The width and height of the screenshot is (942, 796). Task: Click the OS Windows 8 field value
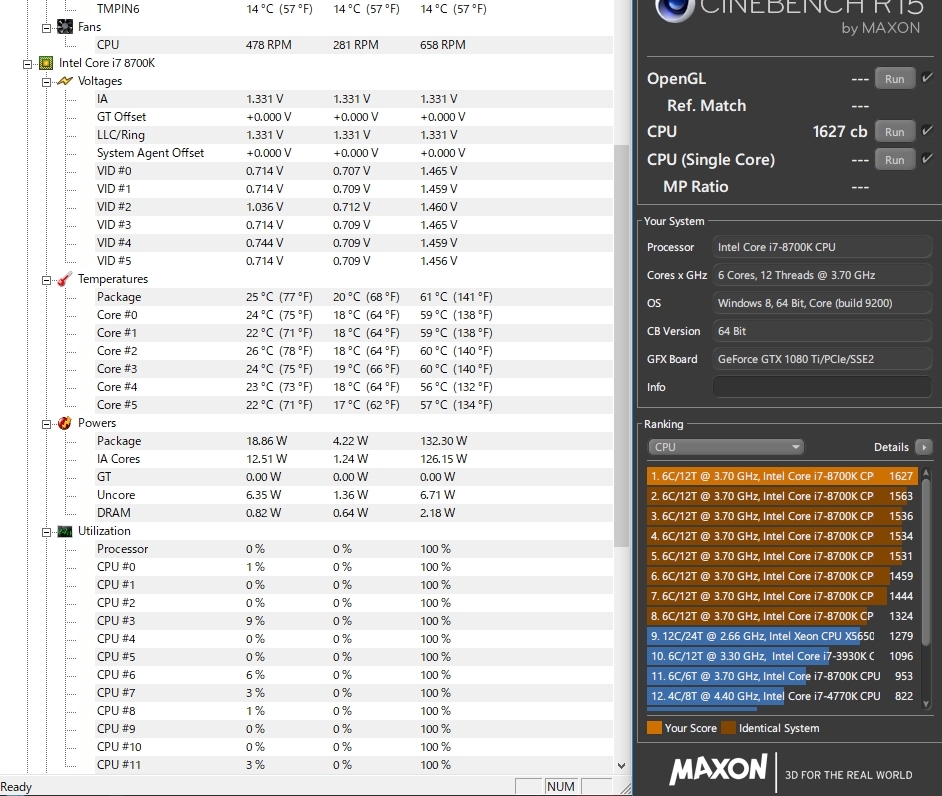click(822, 303)
